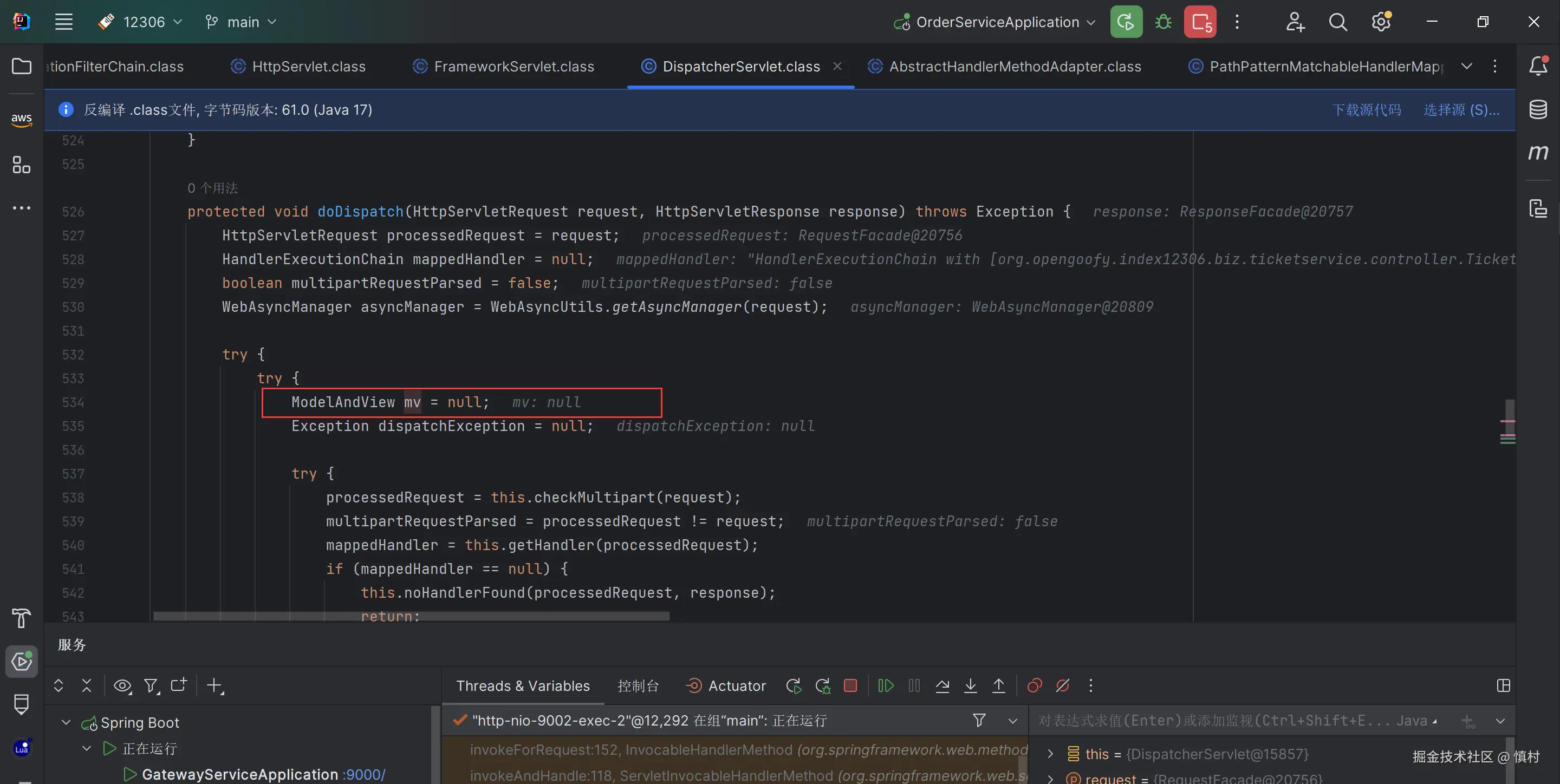Switch to the FrameworkServlet.class tab

[513, 66]
